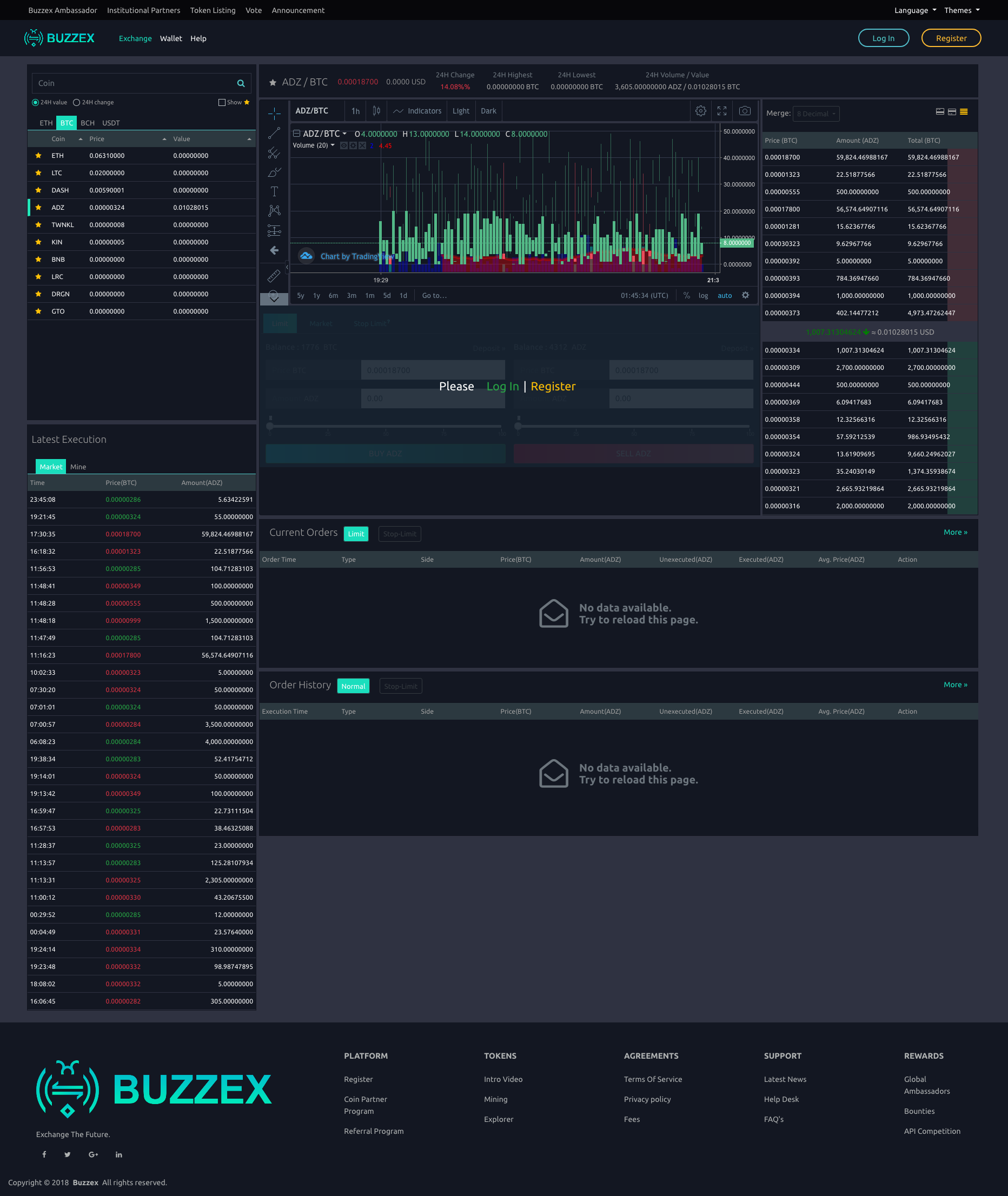The image size is (1008, 1196).
Task: Switch chart to Light theme
Action: (x=461, y=111)
